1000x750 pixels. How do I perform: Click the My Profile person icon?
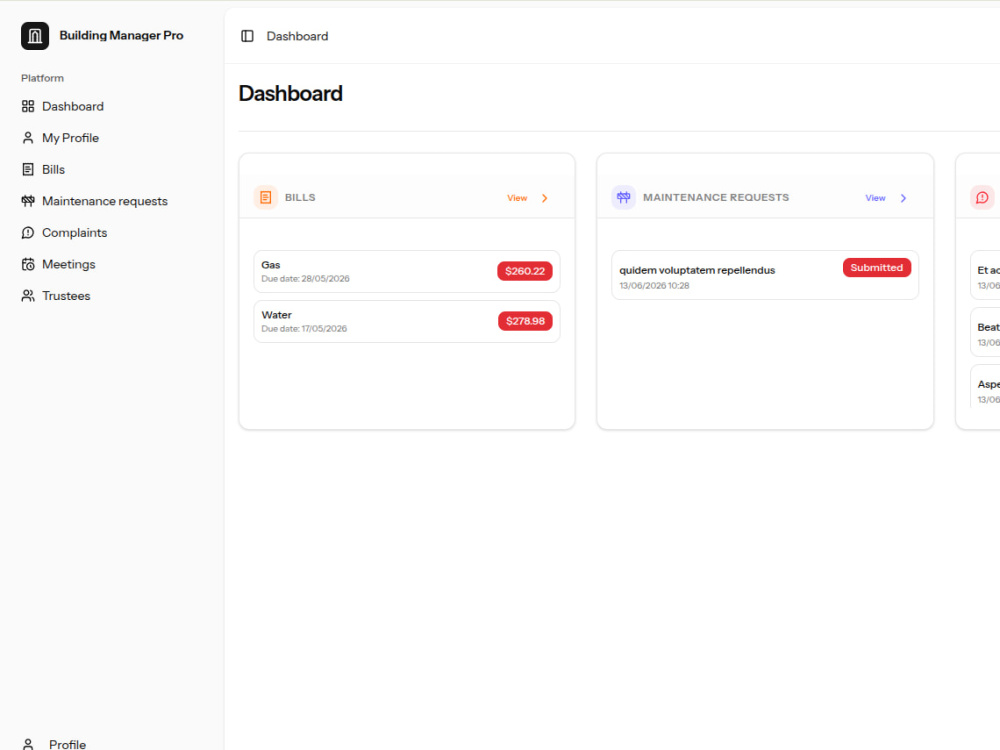click(x=28, y=138)
